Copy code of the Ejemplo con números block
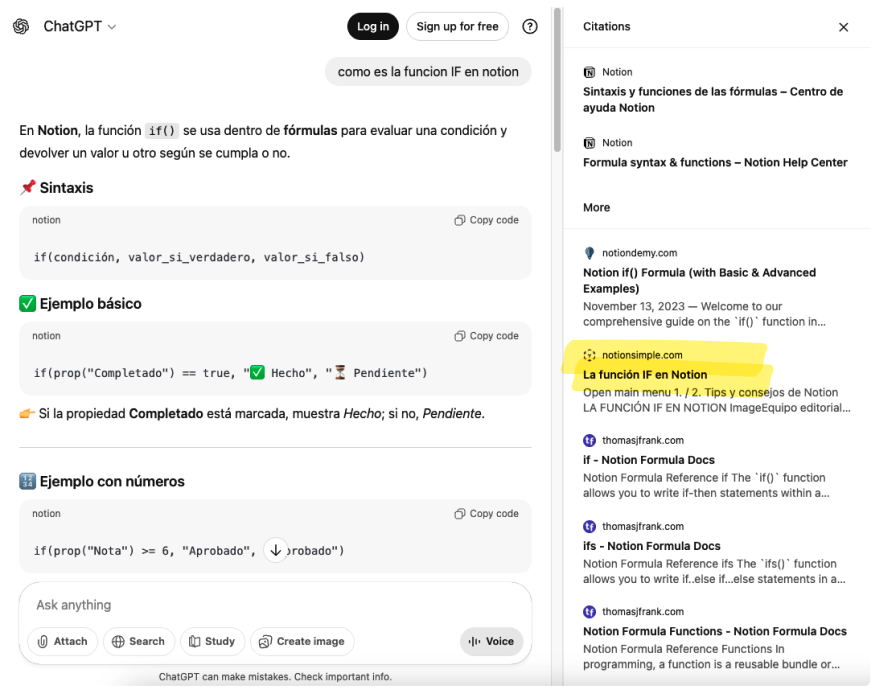The image size is (875, 692). [486, 514]
